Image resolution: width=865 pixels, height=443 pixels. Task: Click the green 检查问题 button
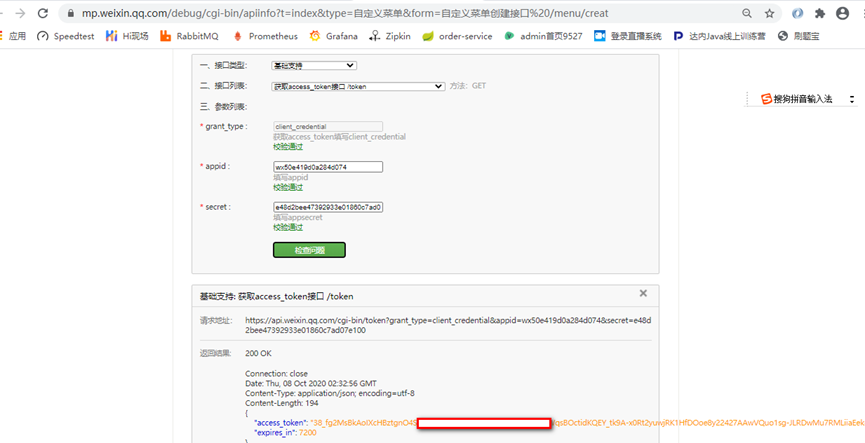coord(309,250)
